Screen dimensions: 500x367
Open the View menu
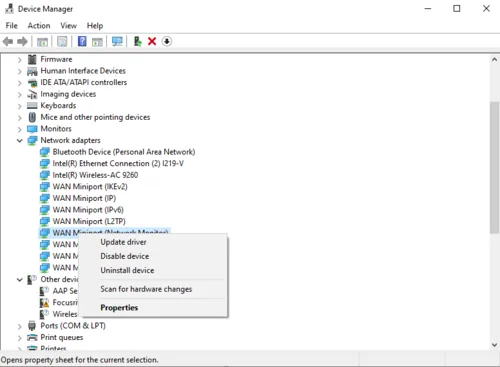[x=68, y=26]
